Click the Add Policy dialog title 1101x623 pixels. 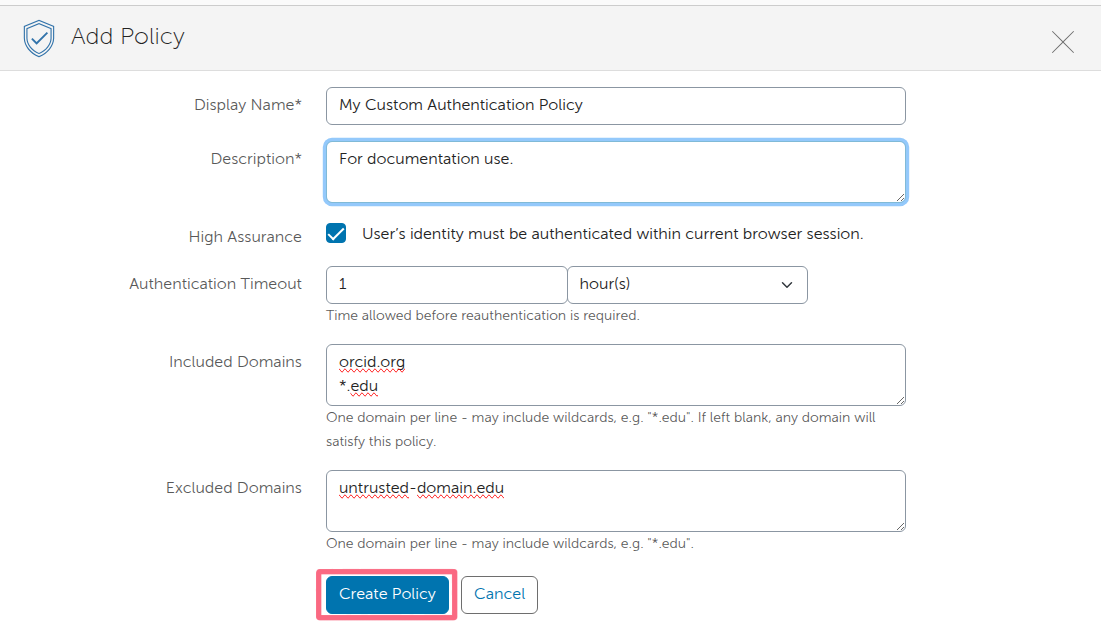tap(126, 36)
